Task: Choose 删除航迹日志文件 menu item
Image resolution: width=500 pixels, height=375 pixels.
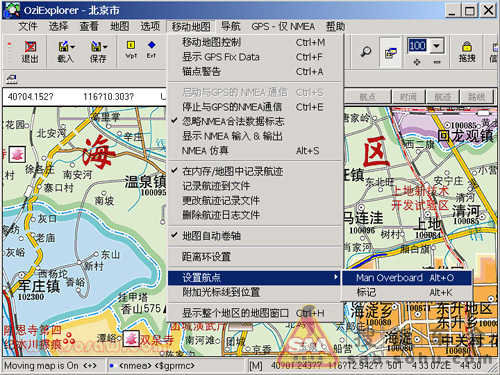Action: [255, 215]
